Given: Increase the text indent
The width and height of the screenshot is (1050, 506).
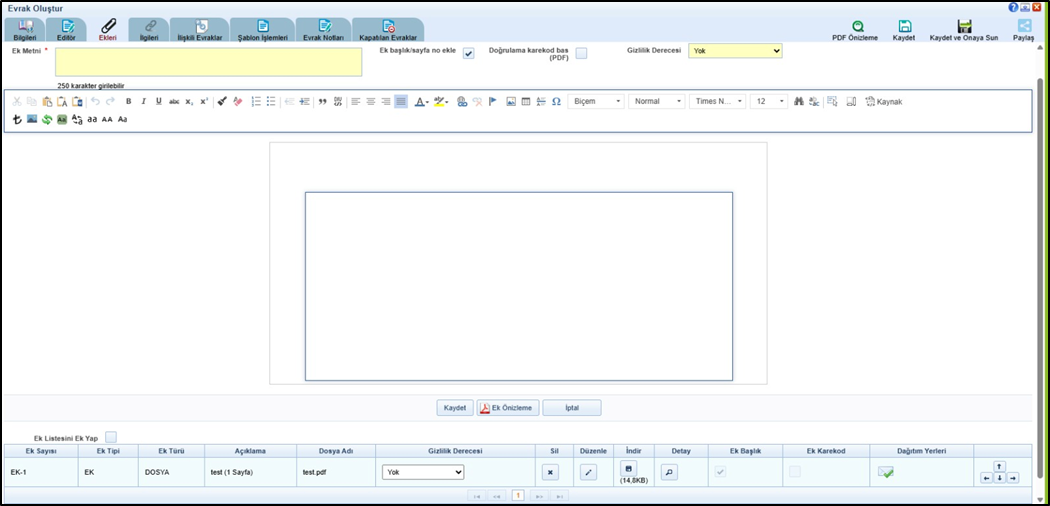Looking at the screenshot, I should coord(305,101).
